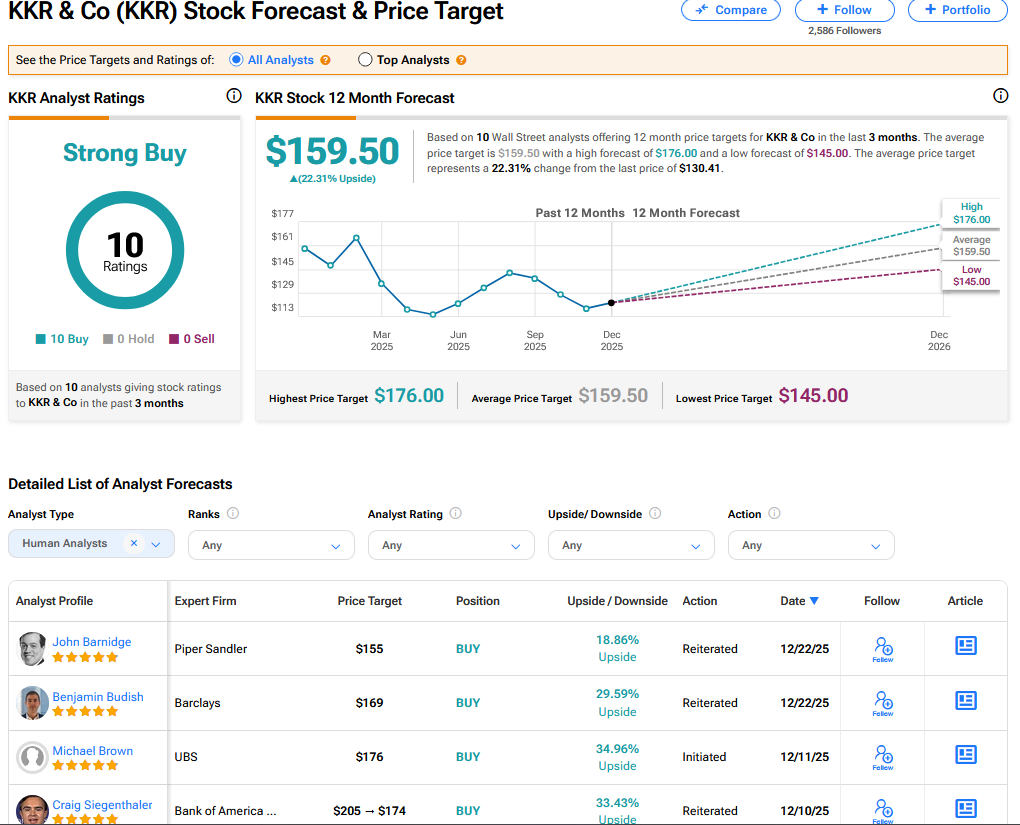Click the help icon next to Top Analysts
This screenshot has height=825, width=1020.
(x=461, y=60)
